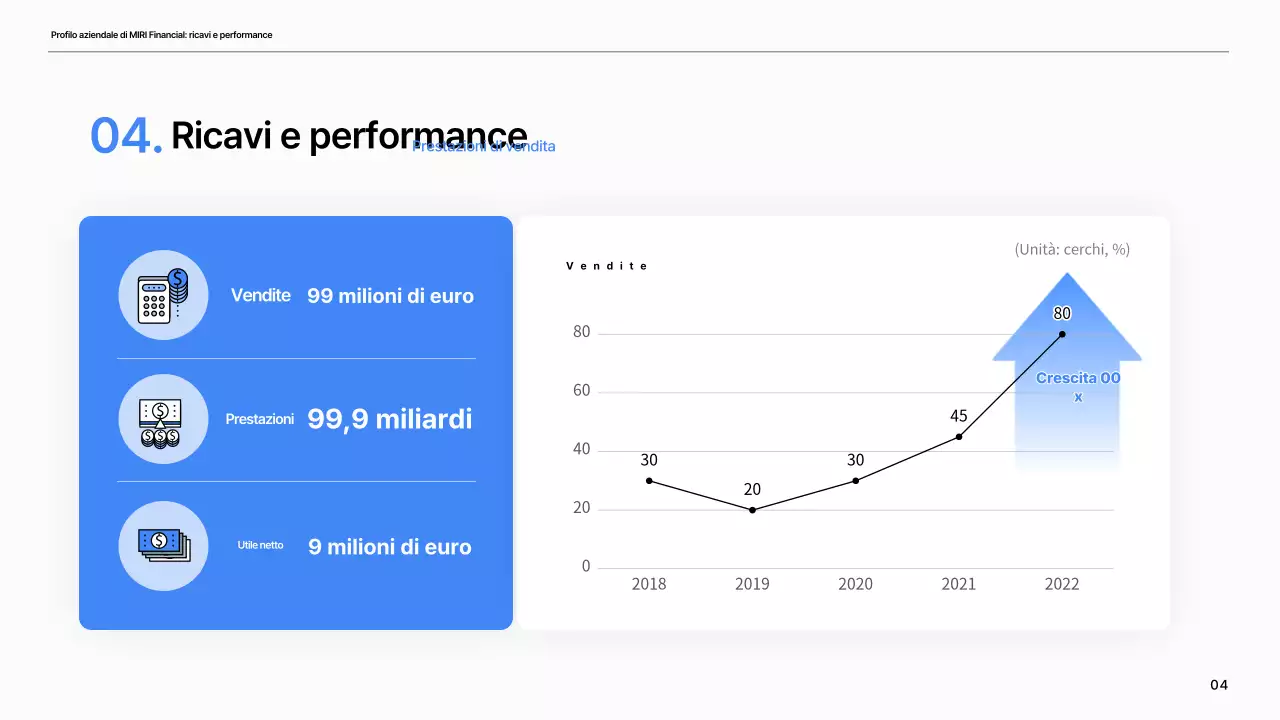Click the 2021 data point valued 45
Screen dimensions: 1280x720
(x=959, y=437)
